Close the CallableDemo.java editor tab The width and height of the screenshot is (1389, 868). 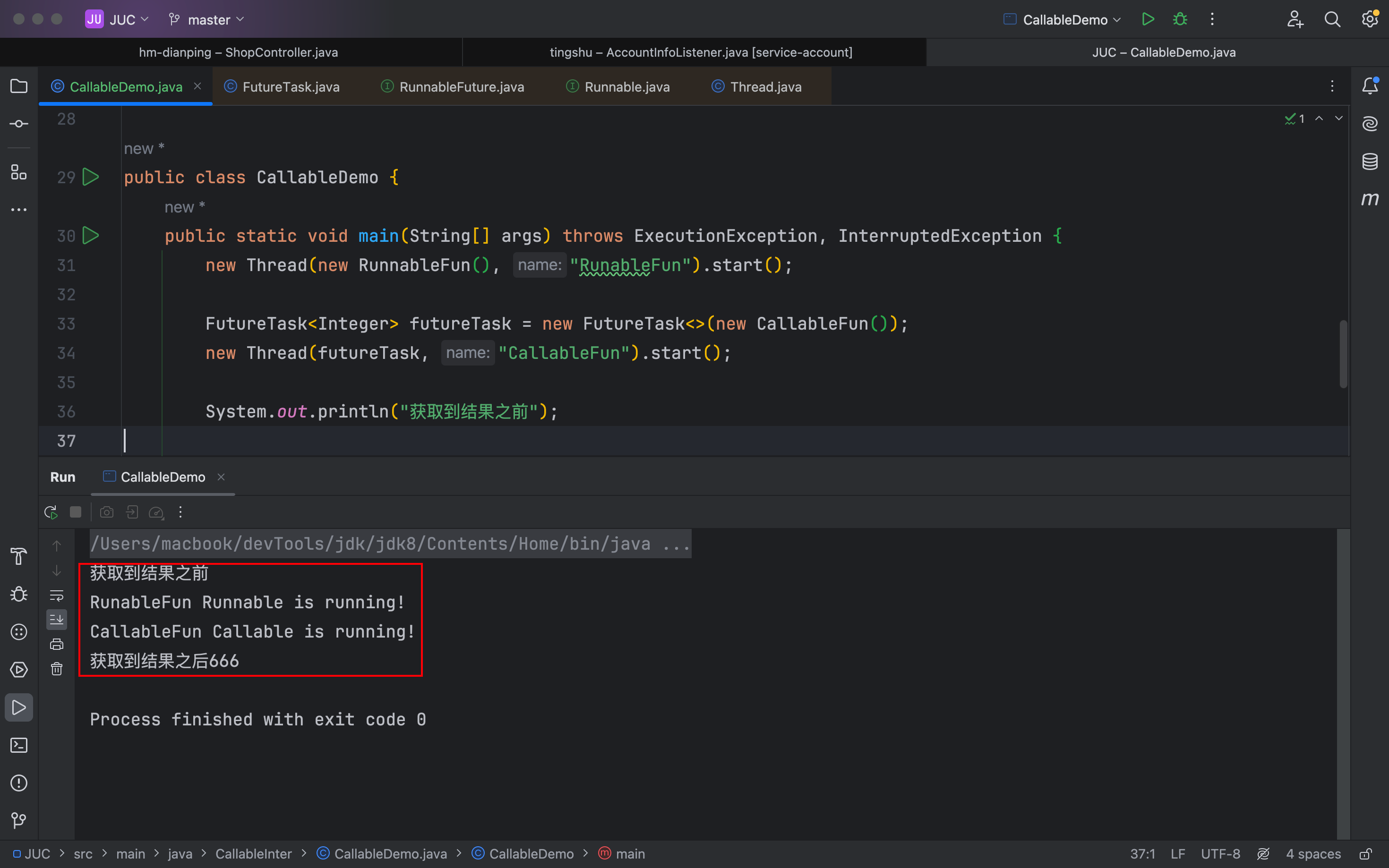pyautogui.click(x=197, y=86)
